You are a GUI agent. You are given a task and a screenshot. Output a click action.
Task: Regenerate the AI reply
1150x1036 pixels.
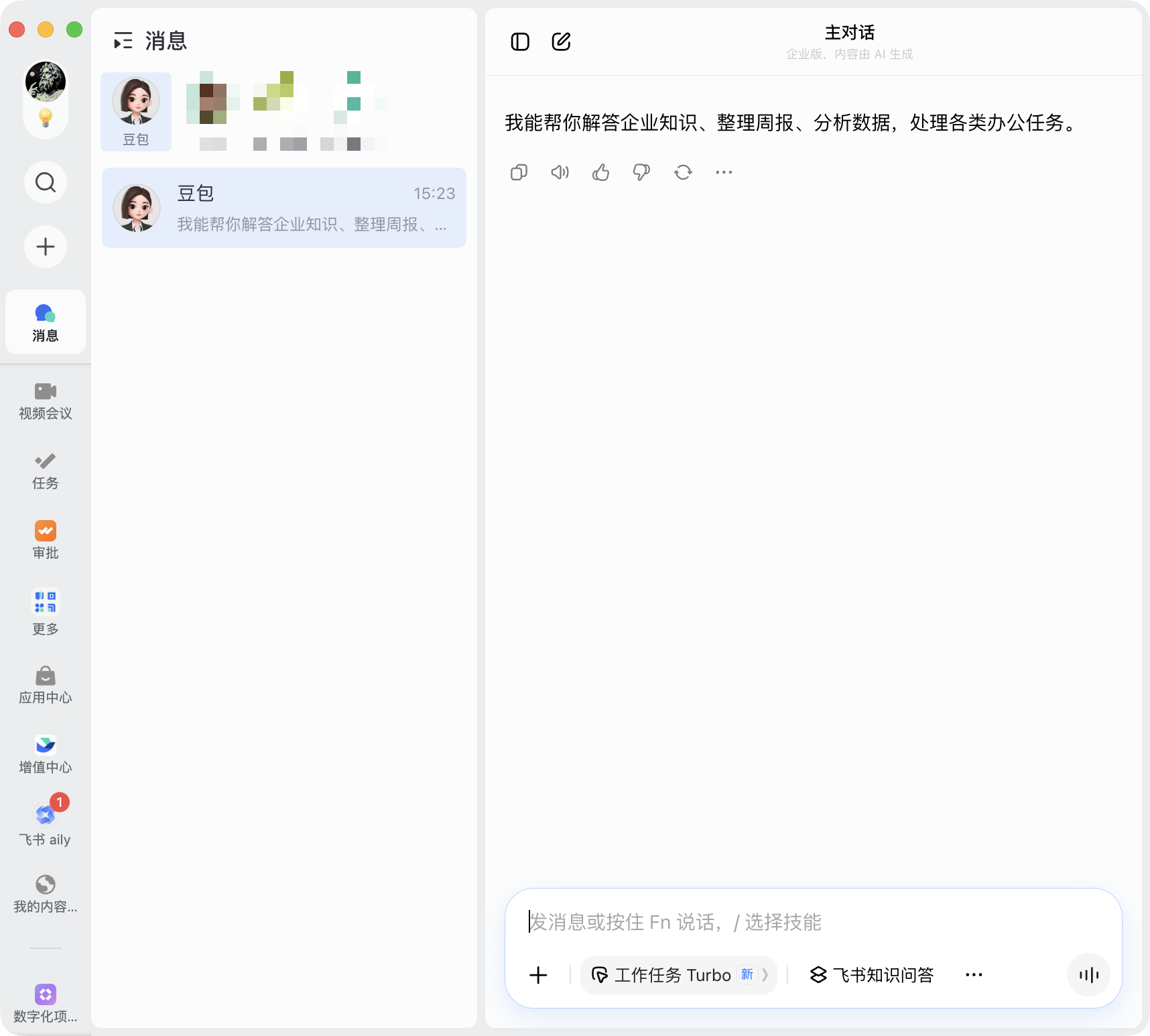click(x=683, y=172)
